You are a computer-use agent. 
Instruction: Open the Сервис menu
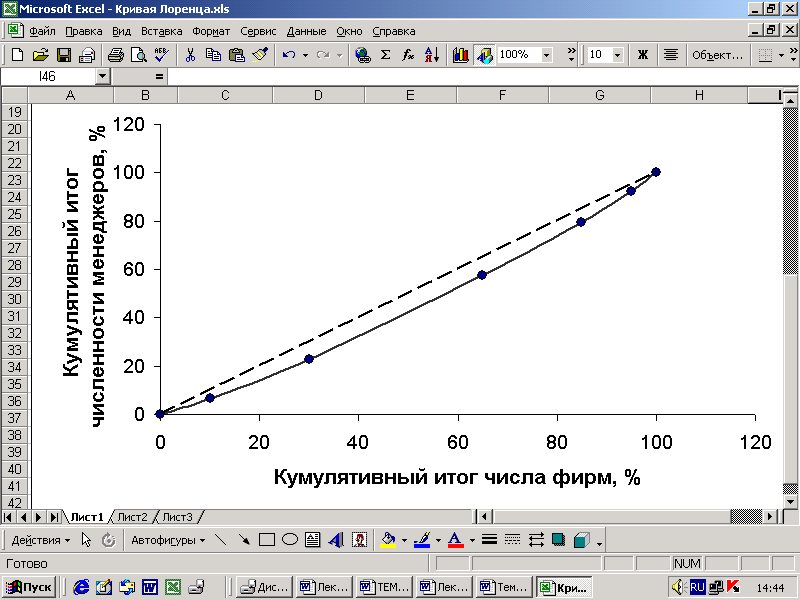point(258,31)
